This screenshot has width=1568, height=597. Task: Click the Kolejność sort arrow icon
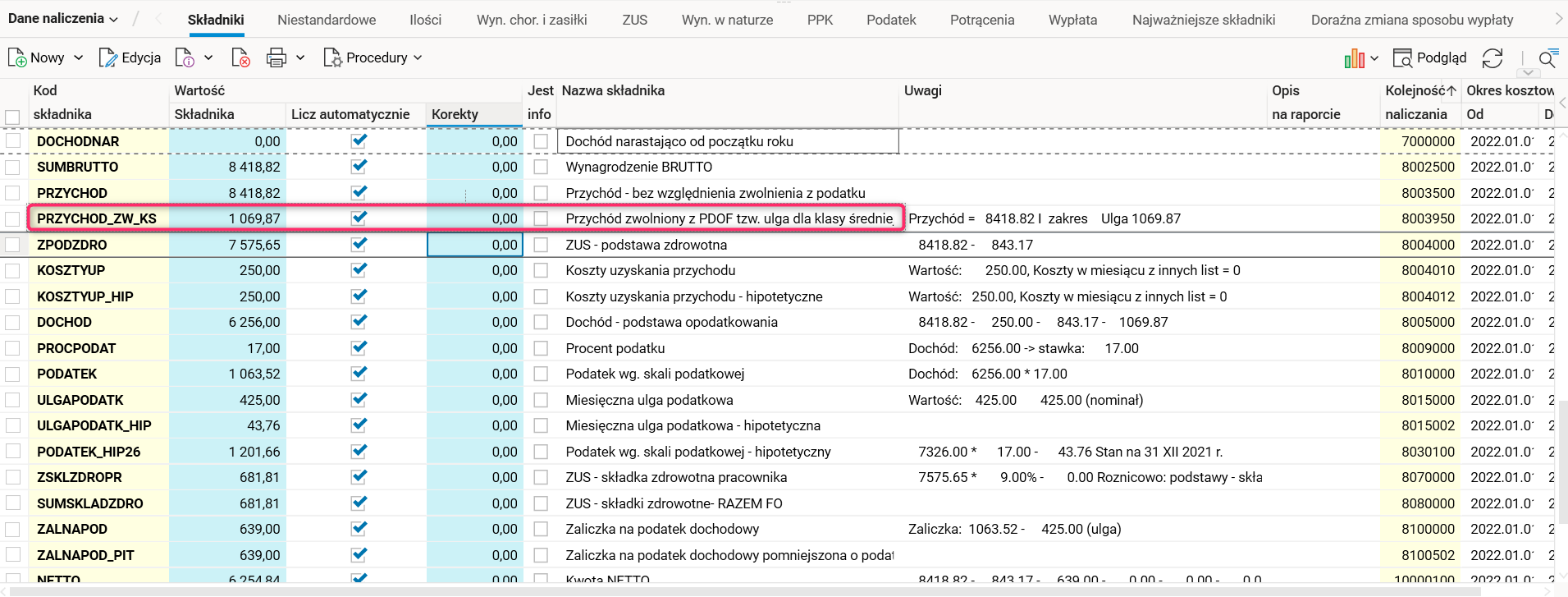click(x=1451, y=90)
